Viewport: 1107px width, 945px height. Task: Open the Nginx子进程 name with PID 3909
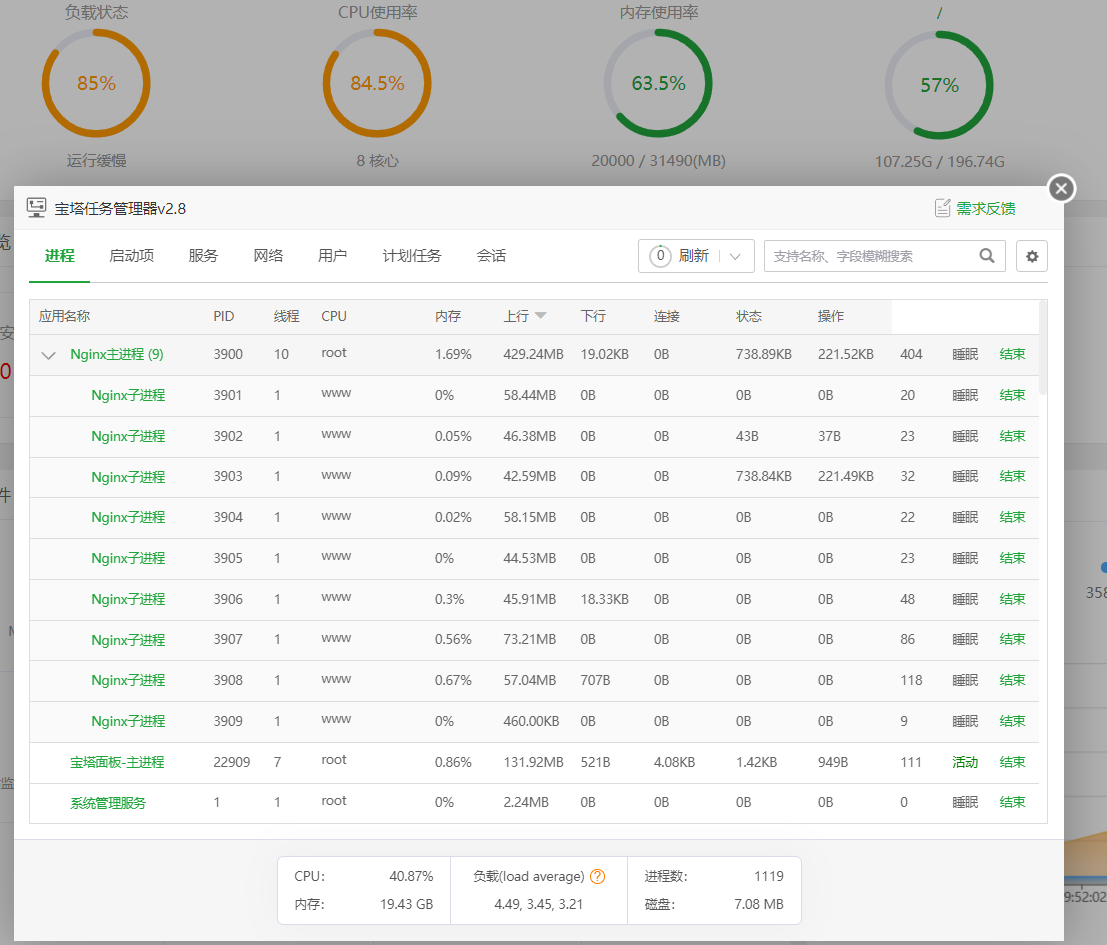click(128, 721)
